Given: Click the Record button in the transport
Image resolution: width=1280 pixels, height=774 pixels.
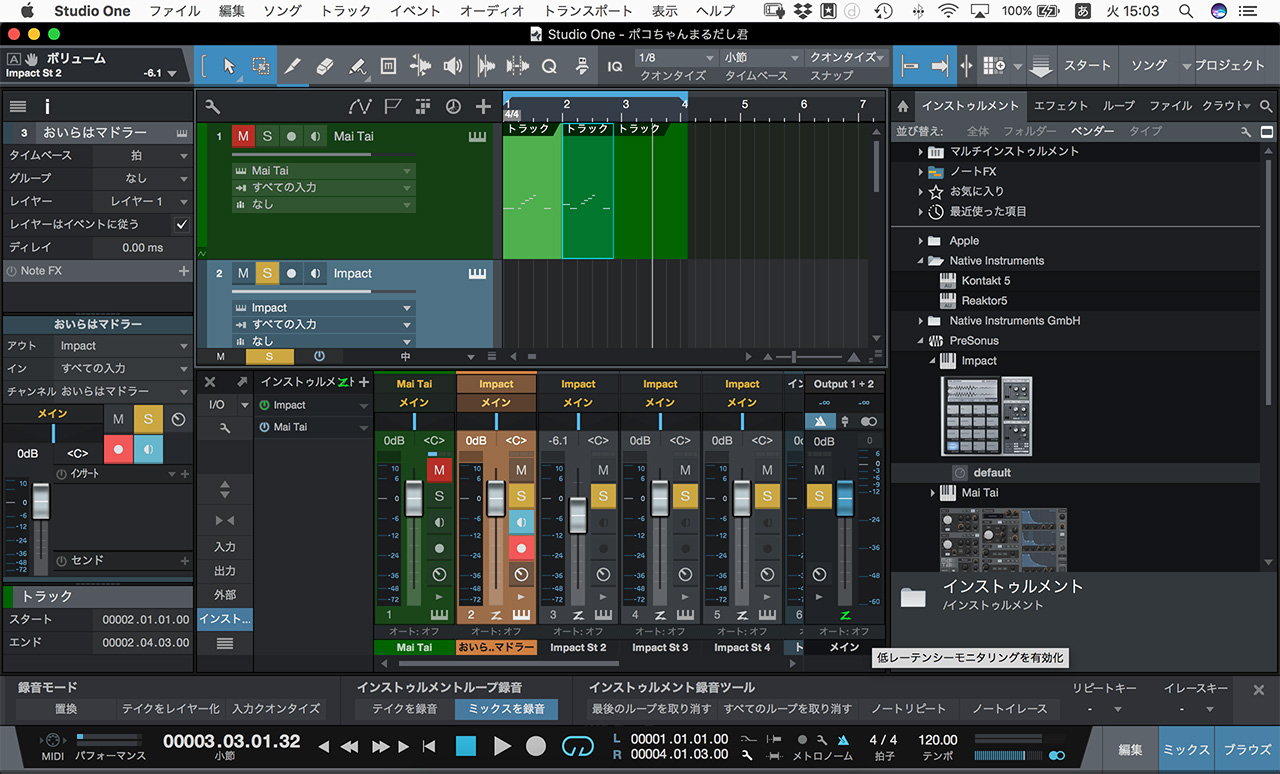Looking at the screenshot, I should tap(536, 746).
